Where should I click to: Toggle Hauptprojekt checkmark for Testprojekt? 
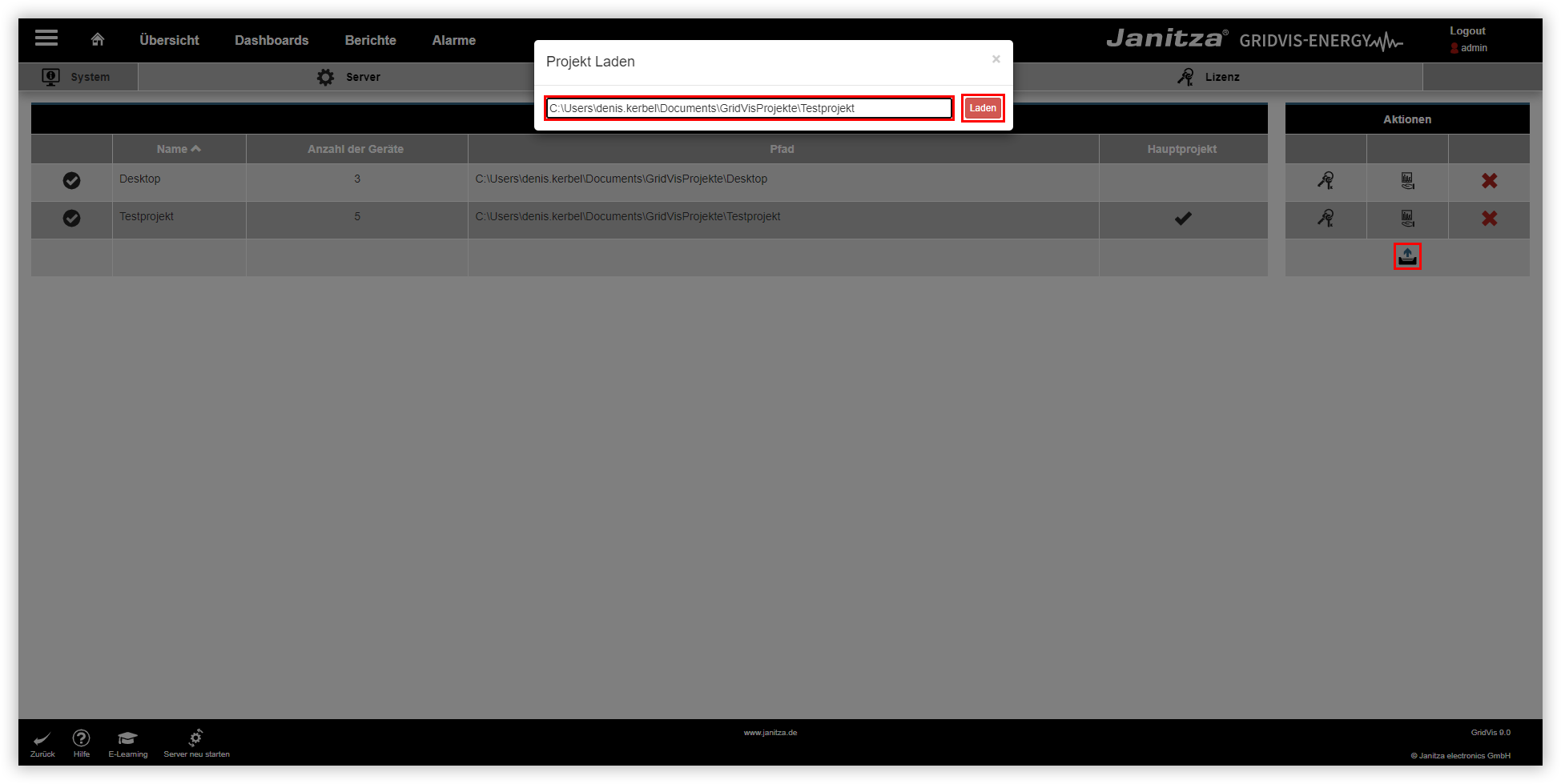1183,218
